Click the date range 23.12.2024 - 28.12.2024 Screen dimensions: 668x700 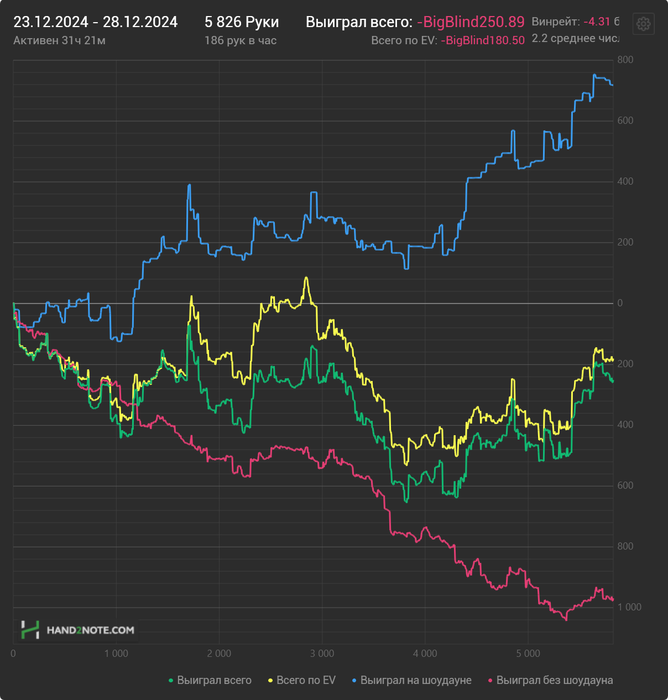(95, 21)
